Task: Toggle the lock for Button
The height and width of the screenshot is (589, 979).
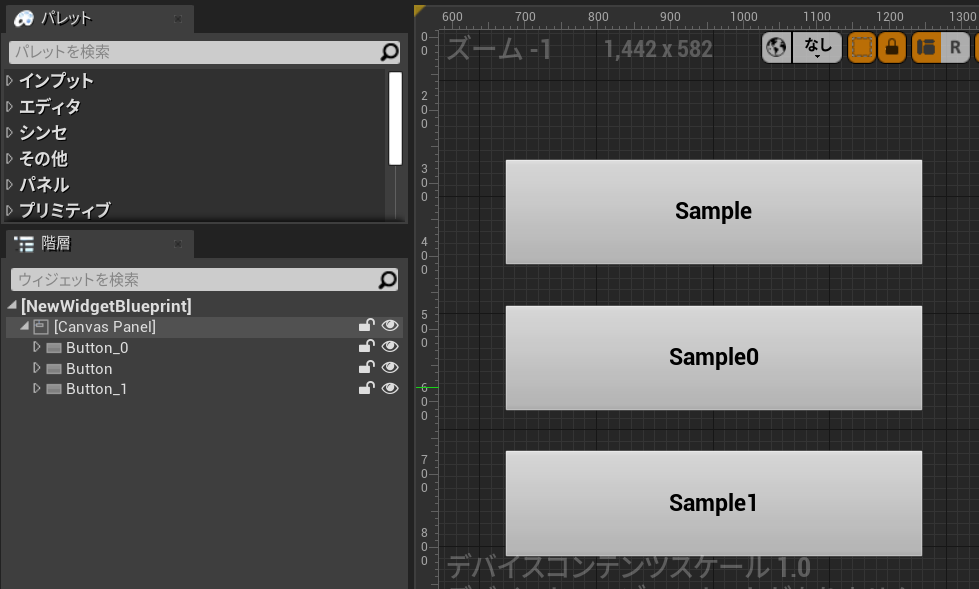Action: tap(367, 367)
